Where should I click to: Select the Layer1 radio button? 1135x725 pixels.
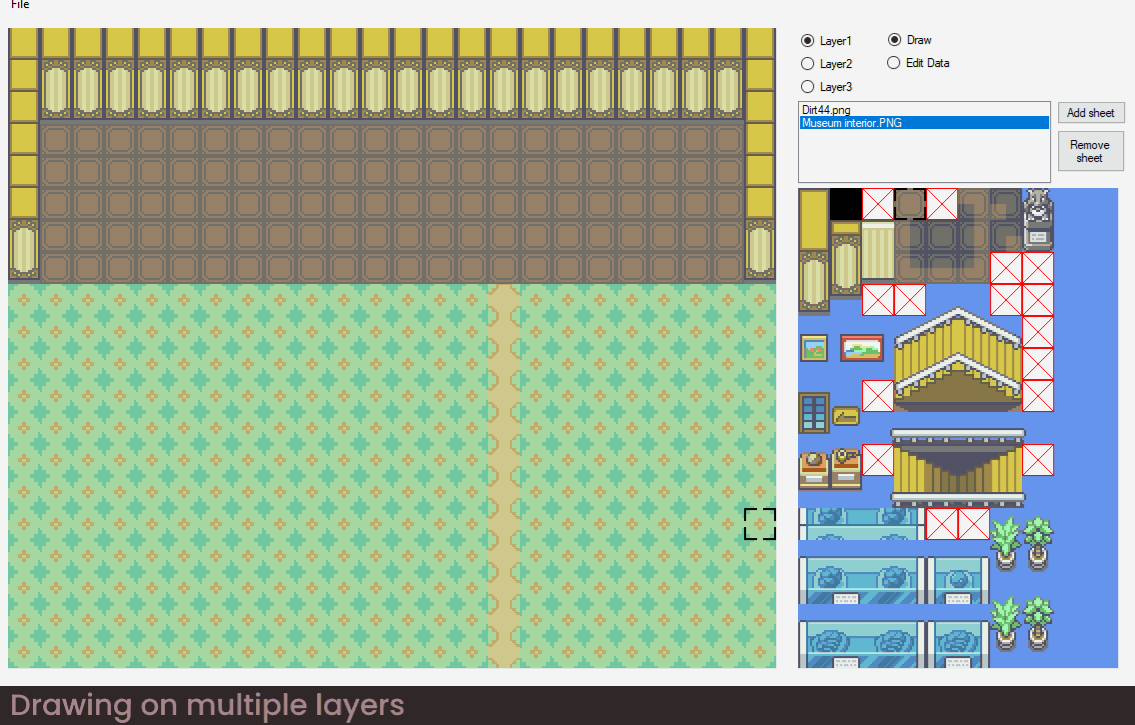pos(808,41)
